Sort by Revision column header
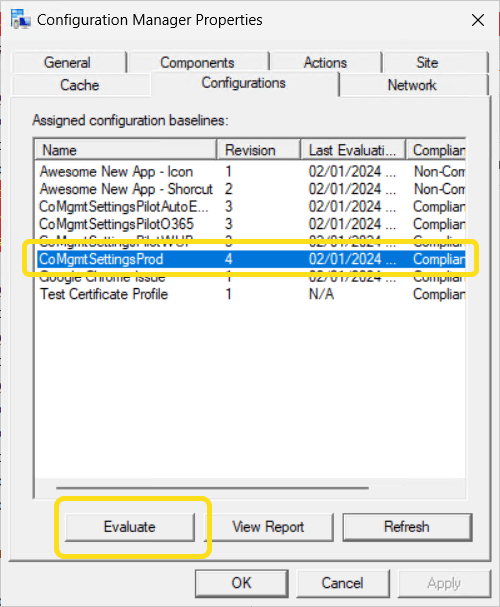This screenshot has height=607, width=500. [259, 150]
